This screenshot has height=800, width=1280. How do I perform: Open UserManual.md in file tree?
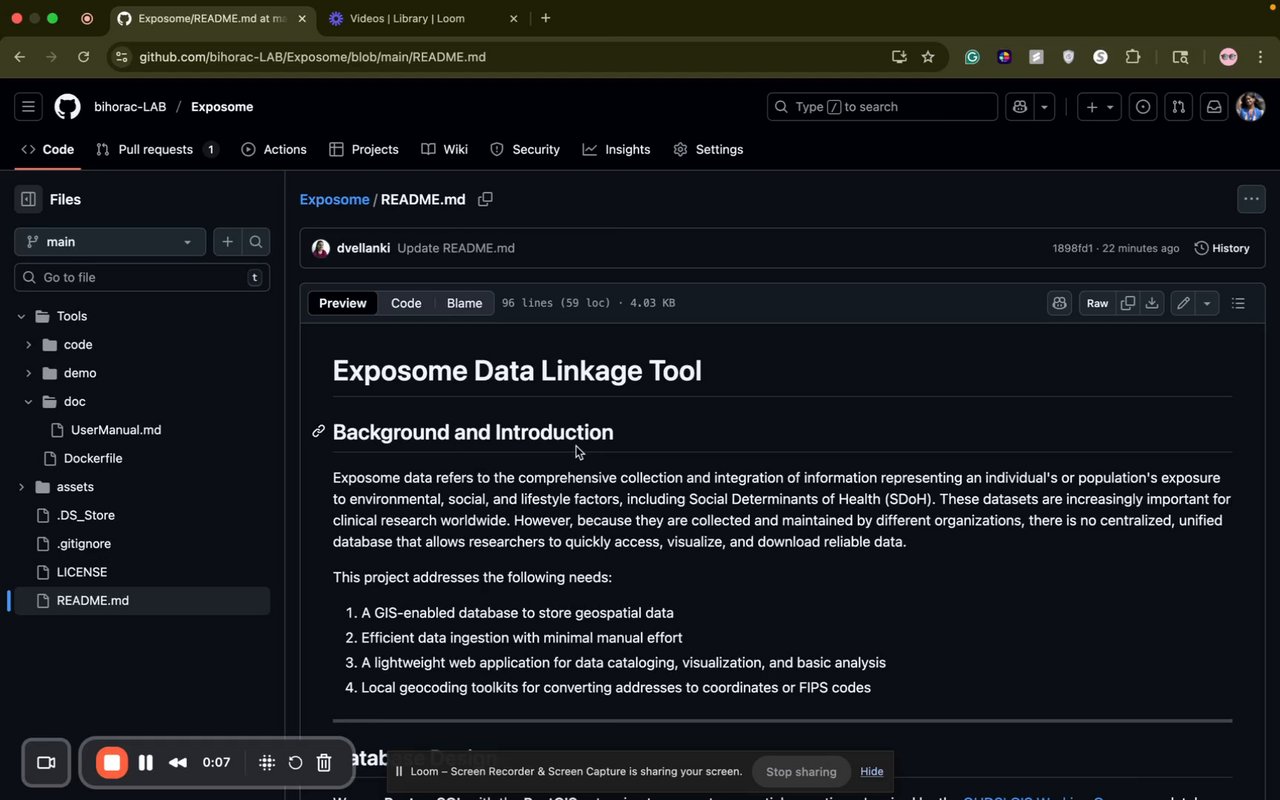click(x=116, y=430)
